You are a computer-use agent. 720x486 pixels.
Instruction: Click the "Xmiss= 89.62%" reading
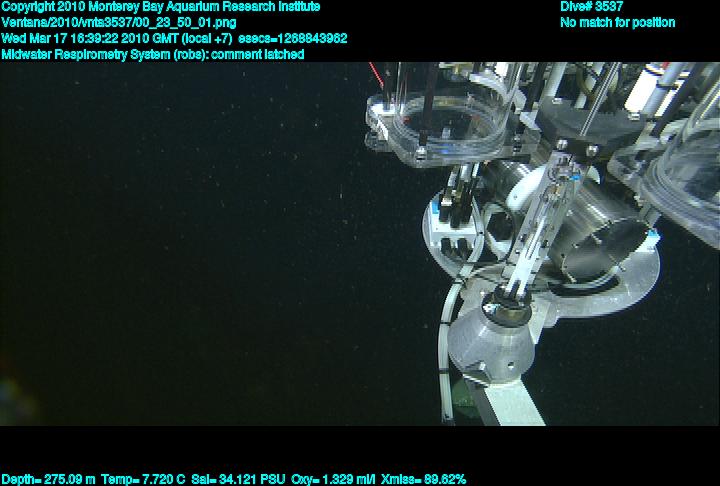coord(423,480)
